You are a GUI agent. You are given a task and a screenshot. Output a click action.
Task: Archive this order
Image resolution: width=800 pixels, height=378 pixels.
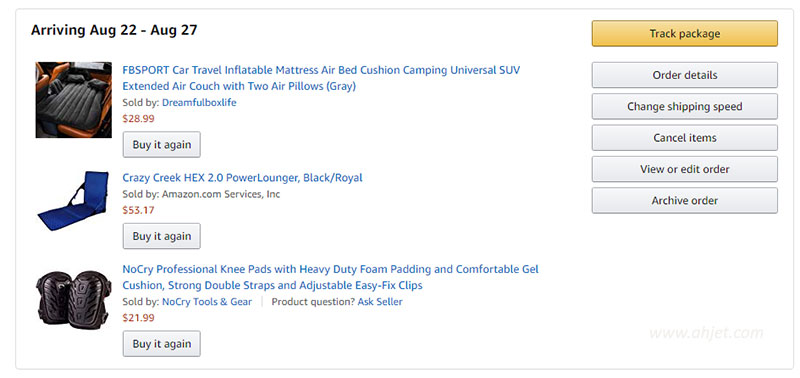[x=685, y=200]
